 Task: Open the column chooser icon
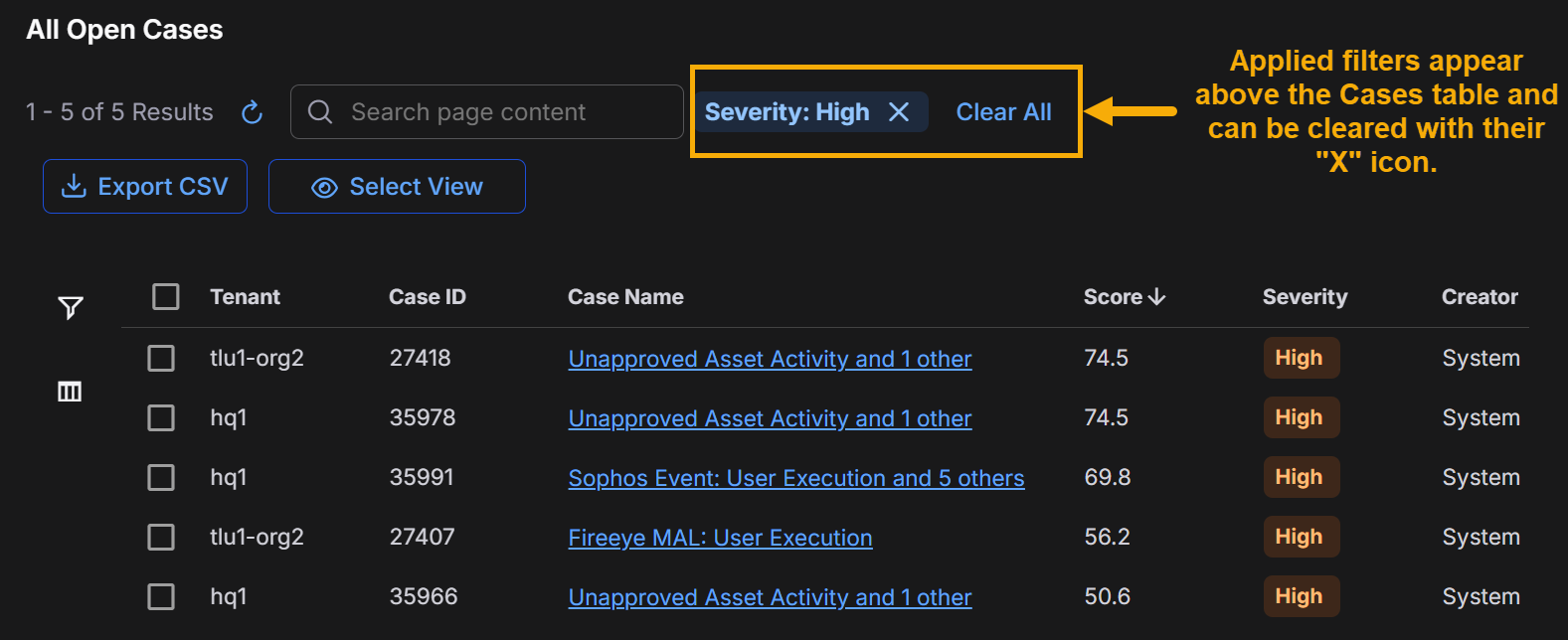(x=70, y=392)
